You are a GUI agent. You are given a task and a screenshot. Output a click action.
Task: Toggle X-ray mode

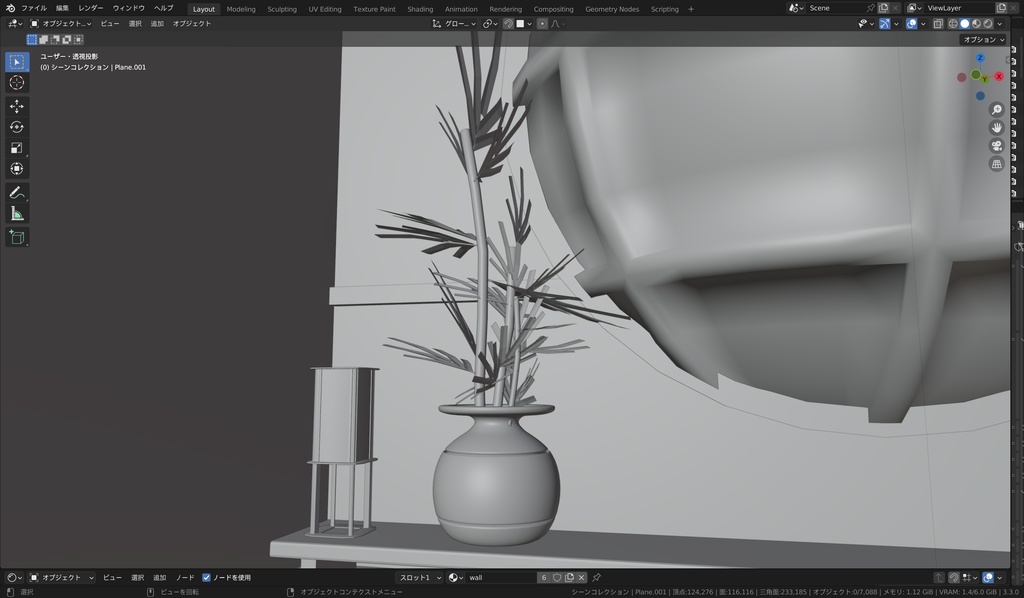[x=938, y=24]
